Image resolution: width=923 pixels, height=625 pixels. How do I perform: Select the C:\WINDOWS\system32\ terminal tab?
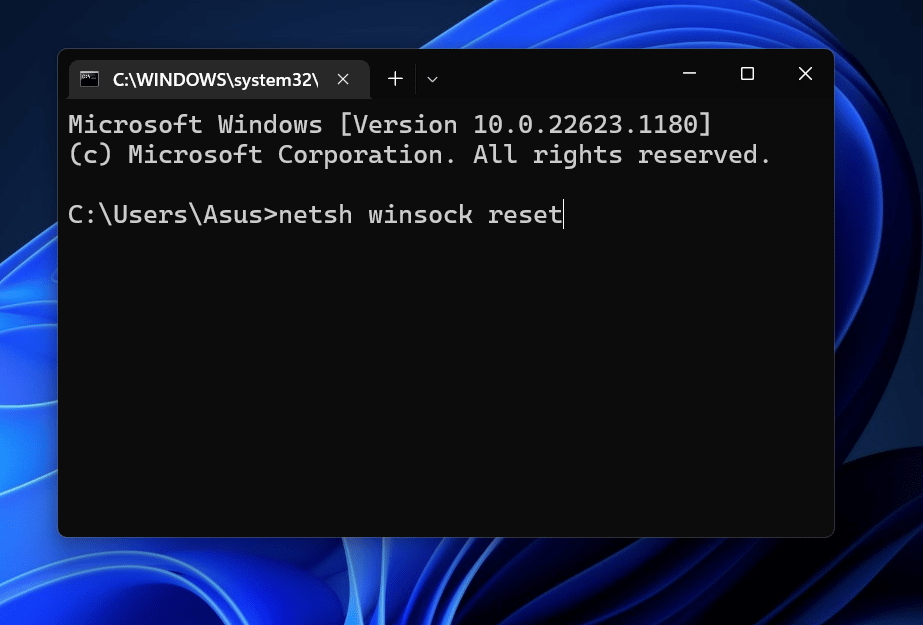point(219,79)
